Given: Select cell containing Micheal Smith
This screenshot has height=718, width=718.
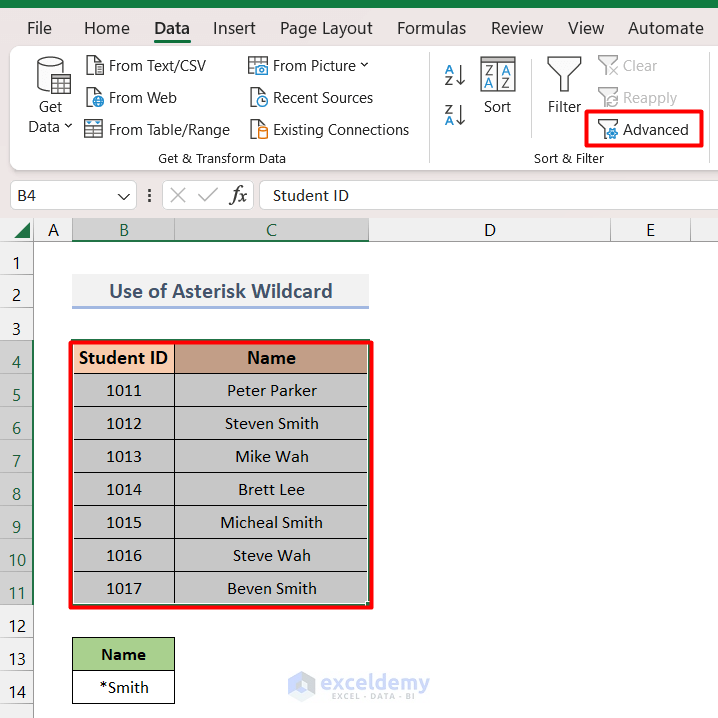Looking at the screenshot, I should [x=272, y=522].
